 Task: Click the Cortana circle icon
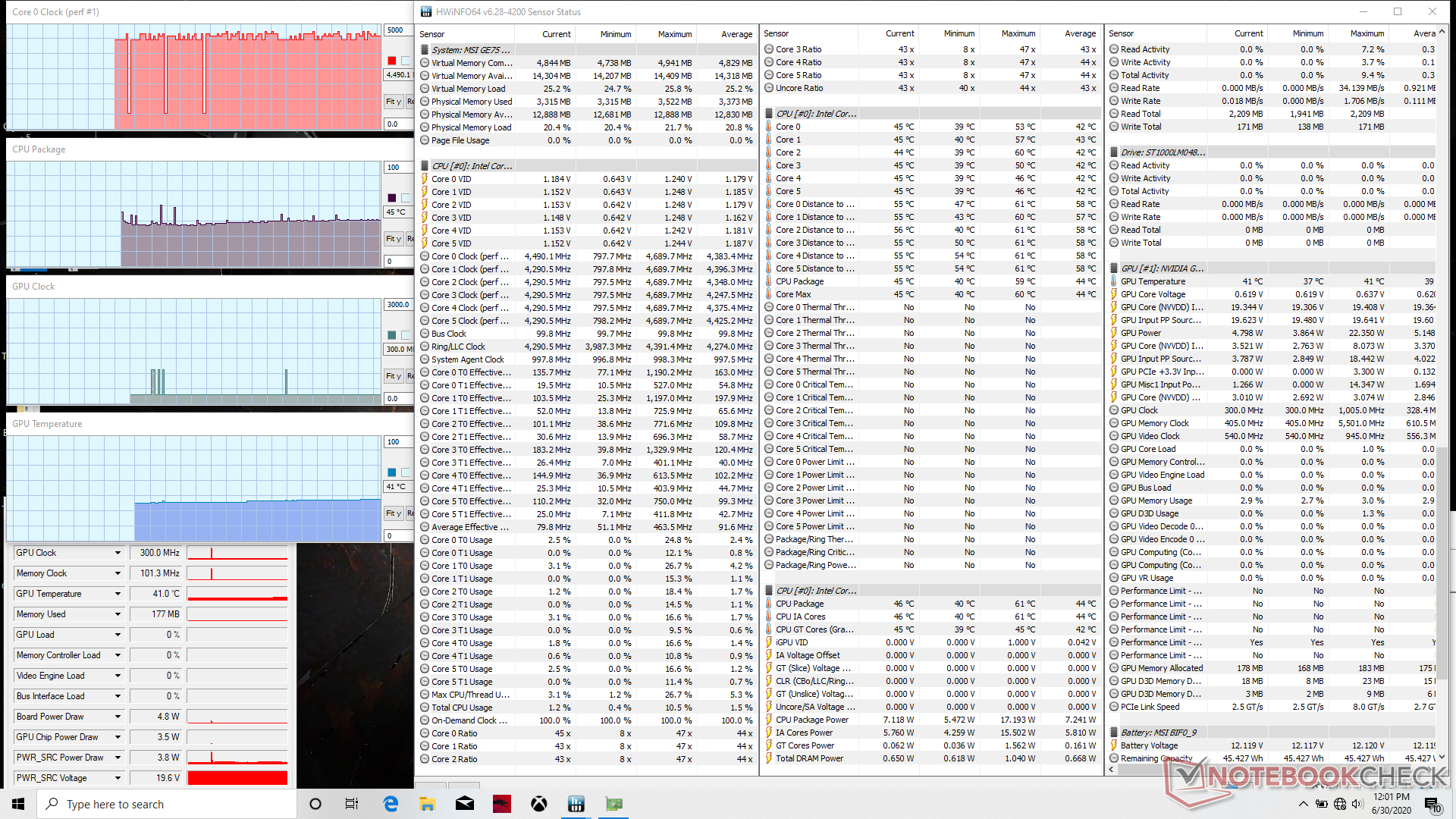(x=315, y=804)
